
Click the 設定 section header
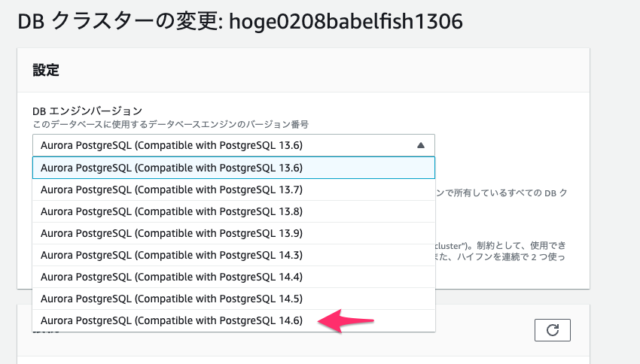46,70
